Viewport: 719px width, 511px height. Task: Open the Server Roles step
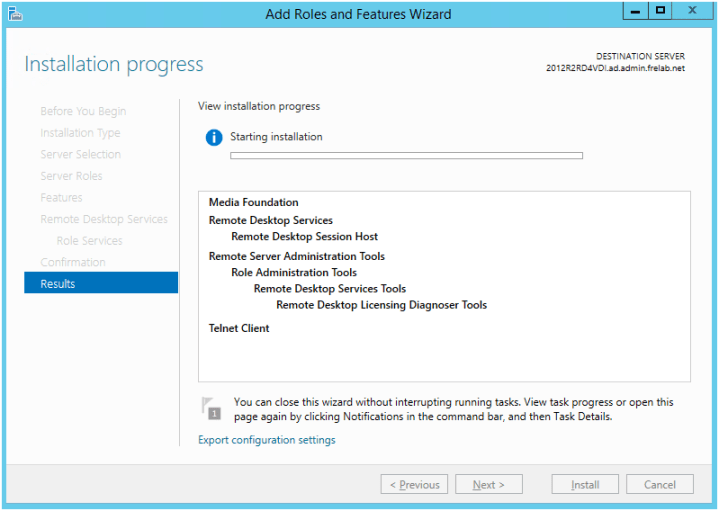click(71, 176)
